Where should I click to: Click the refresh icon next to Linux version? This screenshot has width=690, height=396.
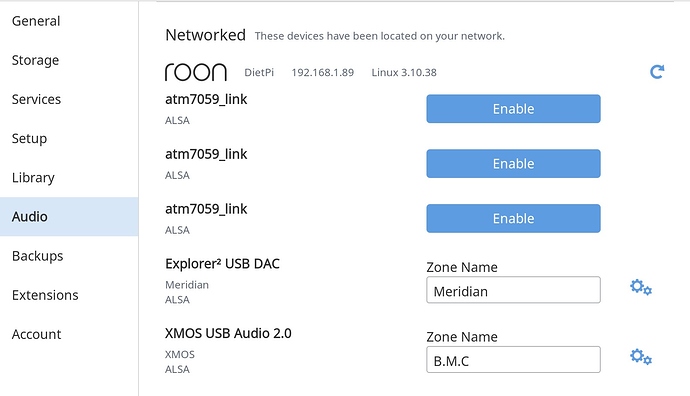657,72
